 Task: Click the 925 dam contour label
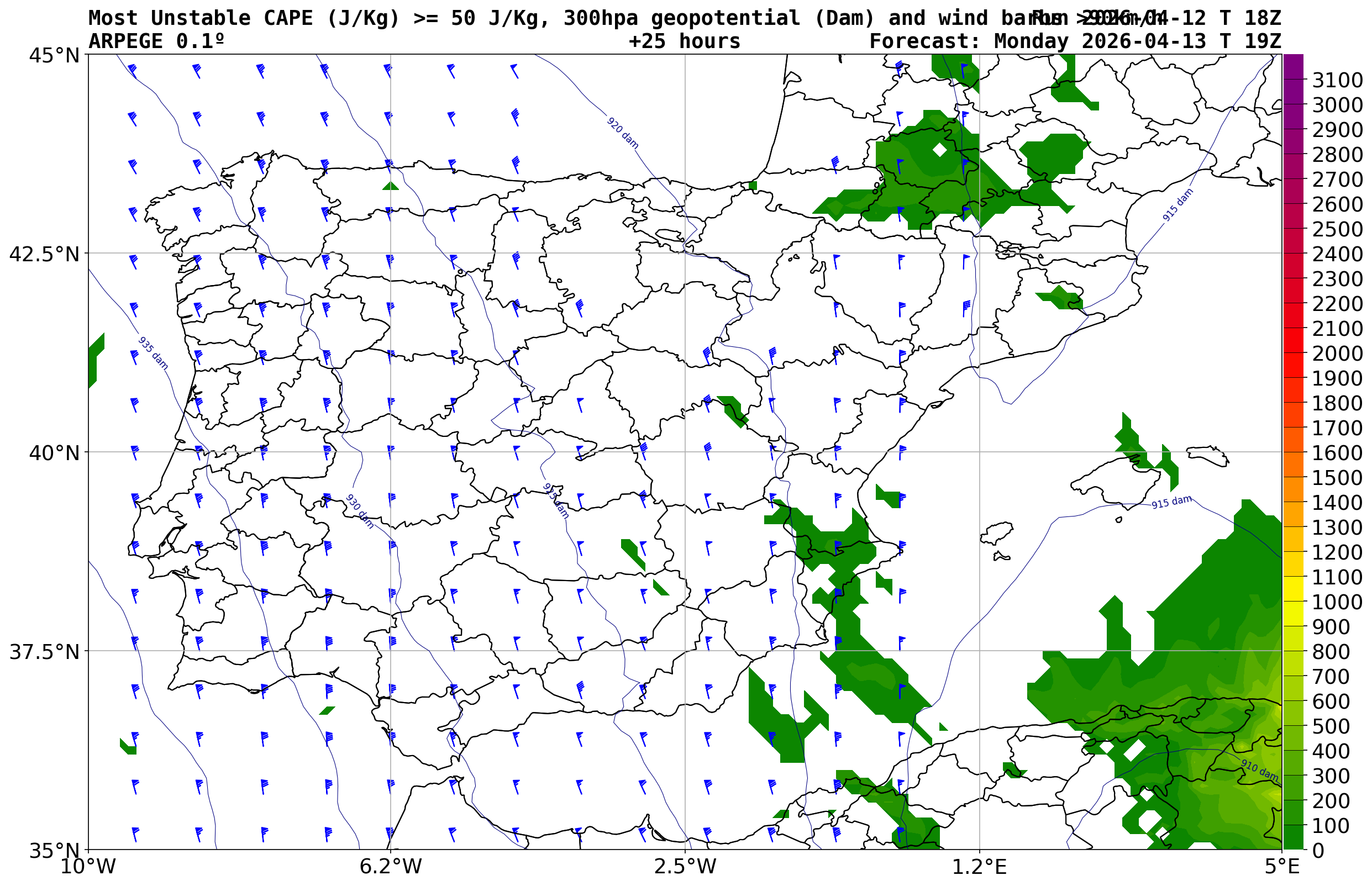point(556,500)
